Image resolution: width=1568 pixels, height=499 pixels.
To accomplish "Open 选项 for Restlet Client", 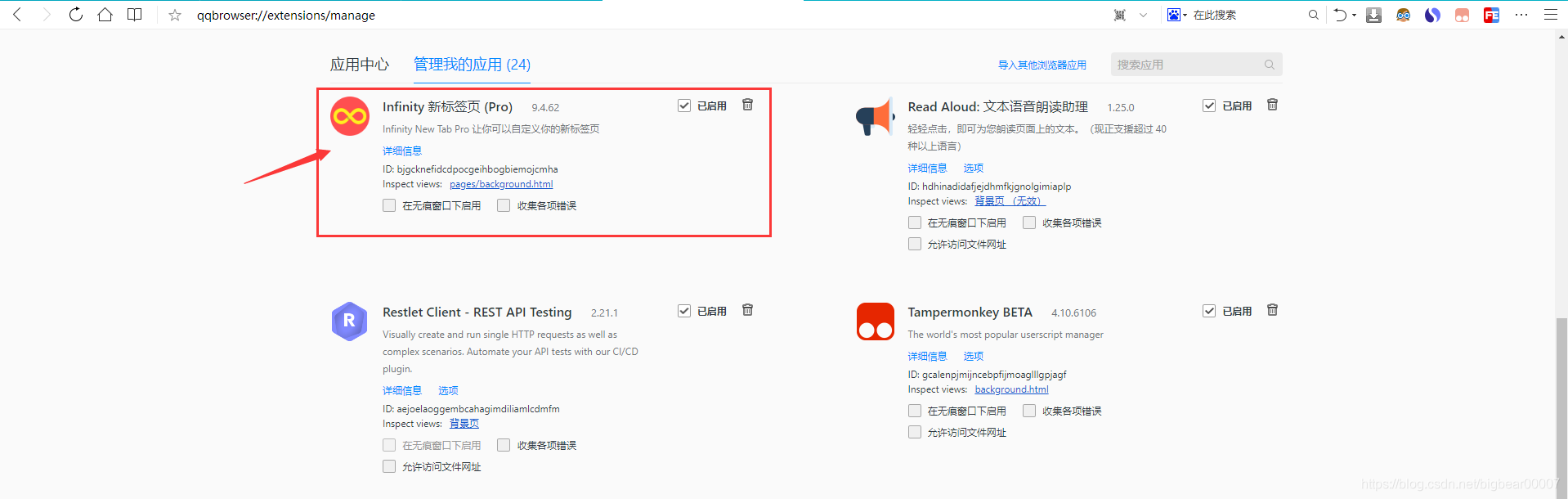I will click(x=448, y=390).
